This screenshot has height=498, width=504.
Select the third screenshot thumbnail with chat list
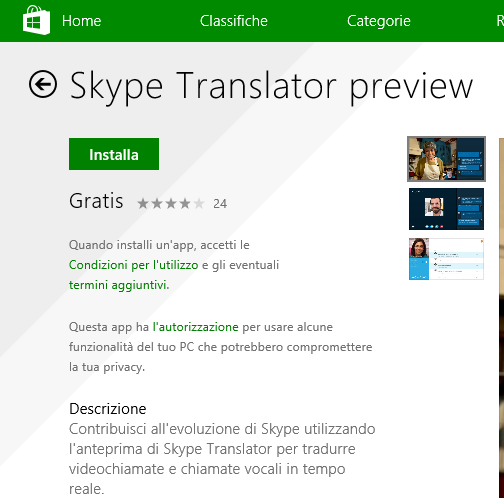tap(446, 259)
